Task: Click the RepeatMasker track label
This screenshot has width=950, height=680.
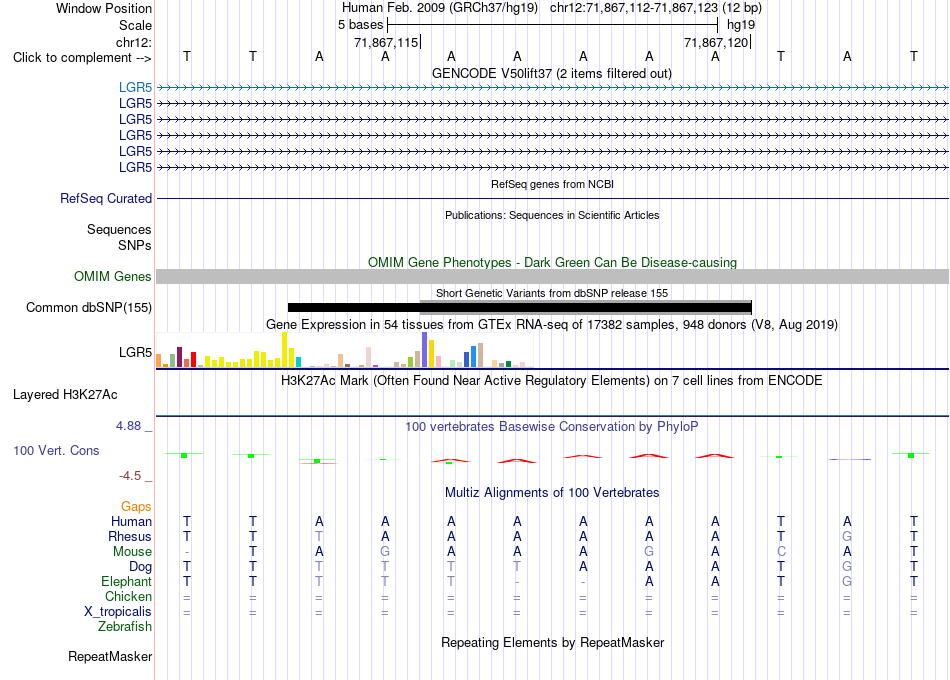Action: [110, 656]
